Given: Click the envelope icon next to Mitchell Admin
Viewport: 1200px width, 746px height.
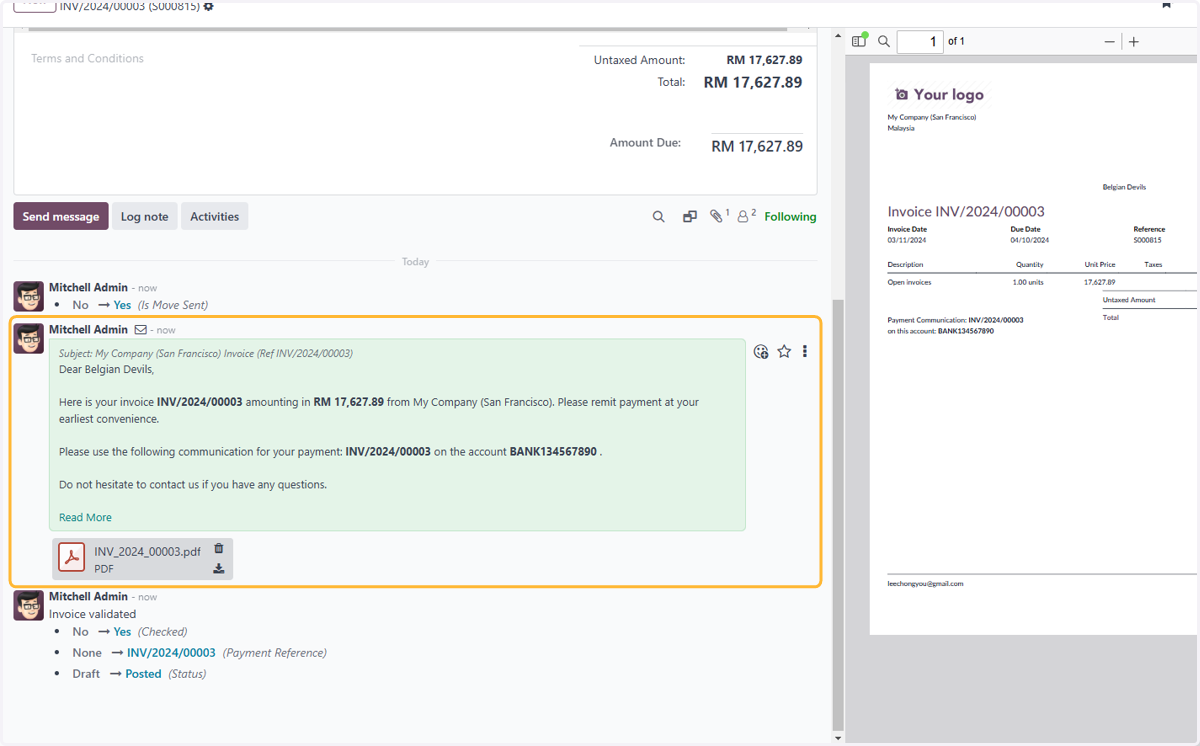Looking at the screenshot, I should [141, 329].
